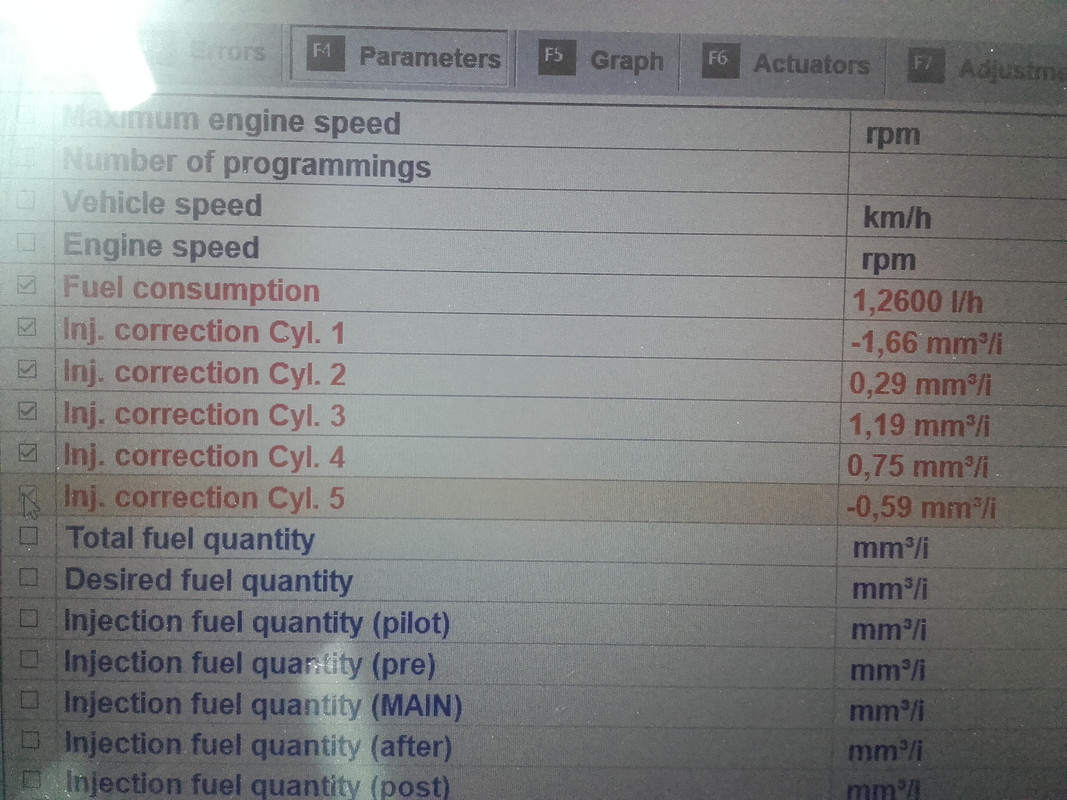Check Injection fuel quantity (pre) checkbox

[29, 659]
